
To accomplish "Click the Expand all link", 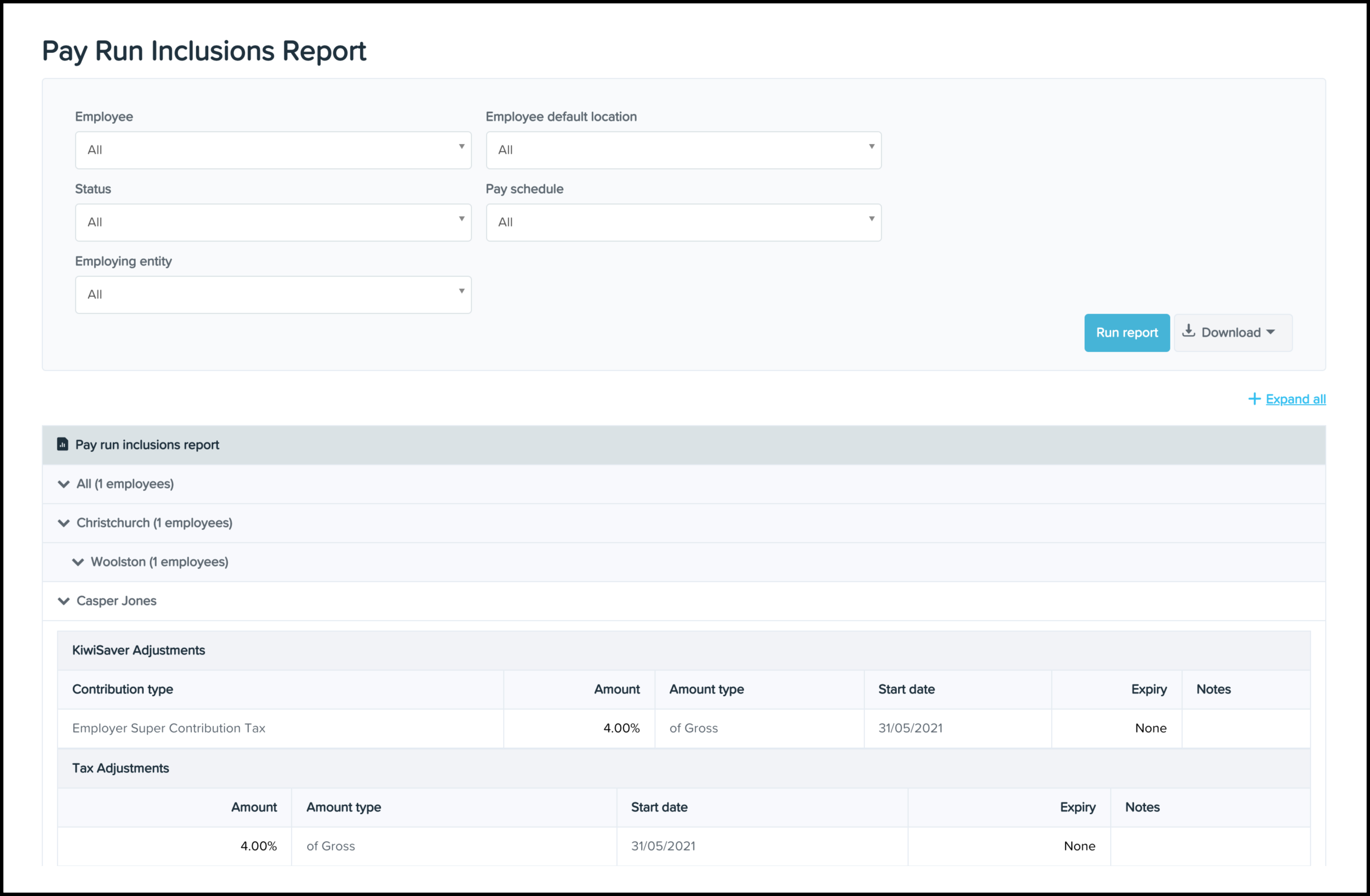I will (1295, 399).
